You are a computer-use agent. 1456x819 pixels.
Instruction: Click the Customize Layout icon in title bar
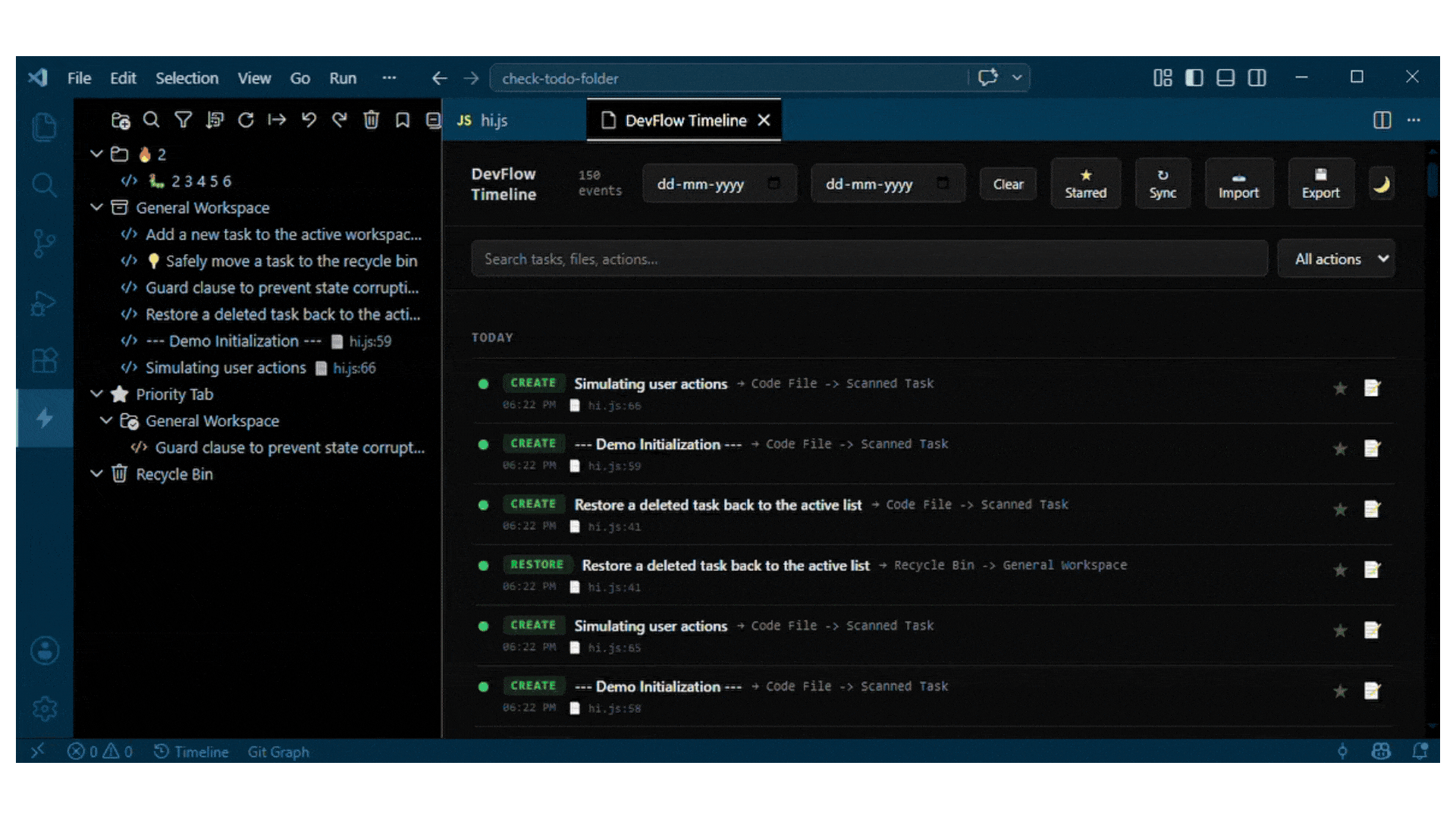[x=1163, y=77]
